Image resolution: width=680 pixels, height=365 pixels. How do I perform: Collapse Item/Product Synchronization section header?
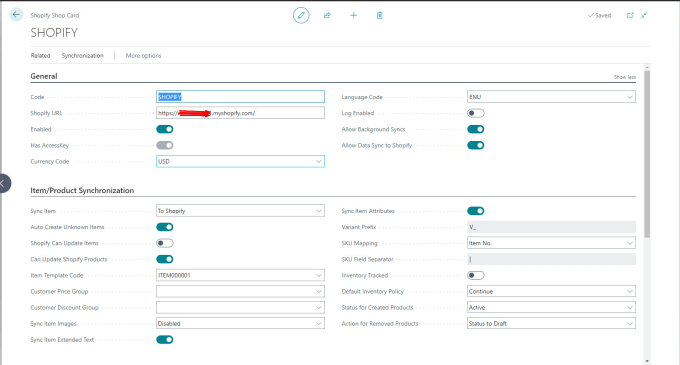82,190
